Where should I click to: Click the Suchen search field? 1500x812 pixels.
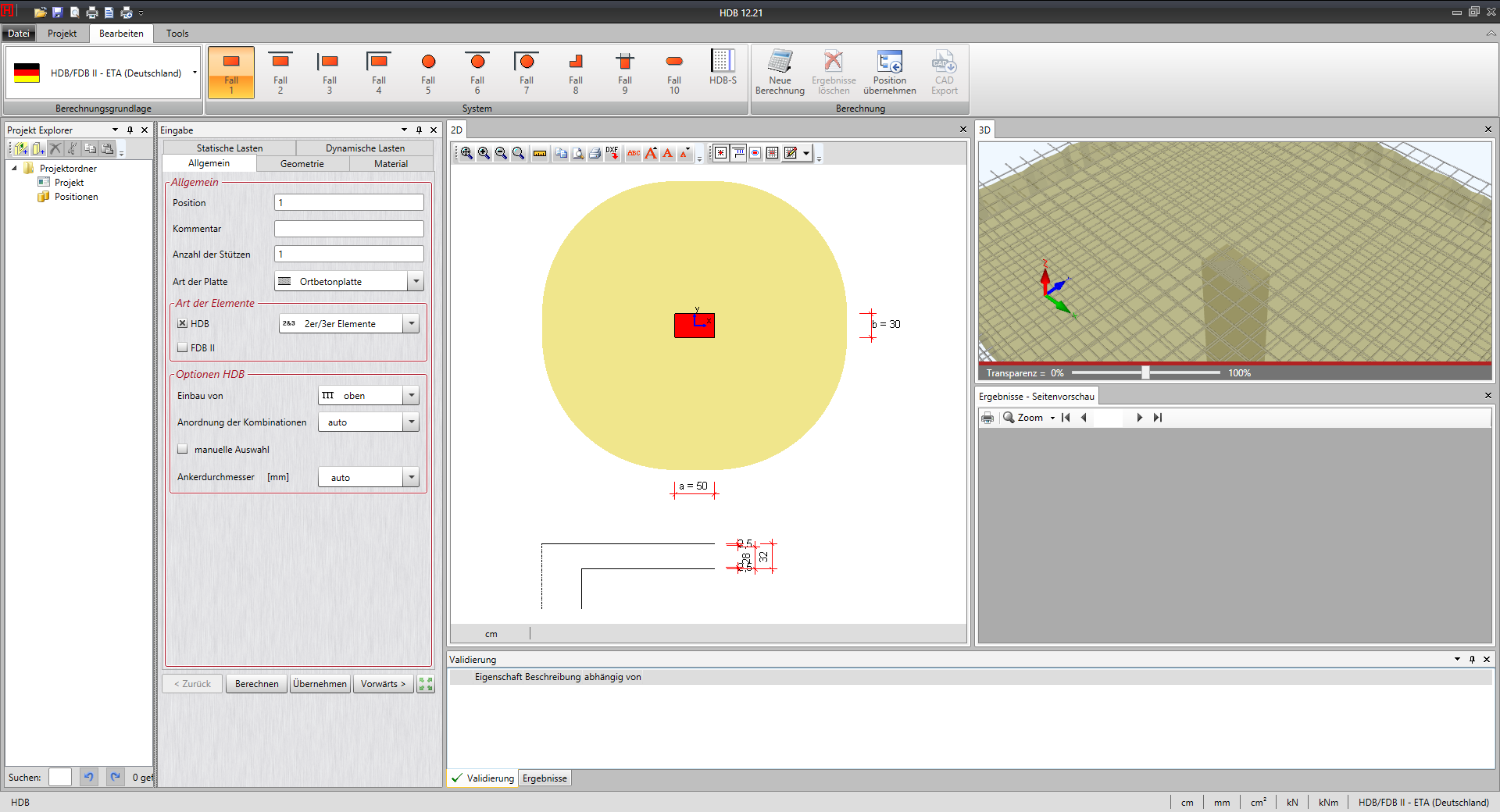[60, 777]
